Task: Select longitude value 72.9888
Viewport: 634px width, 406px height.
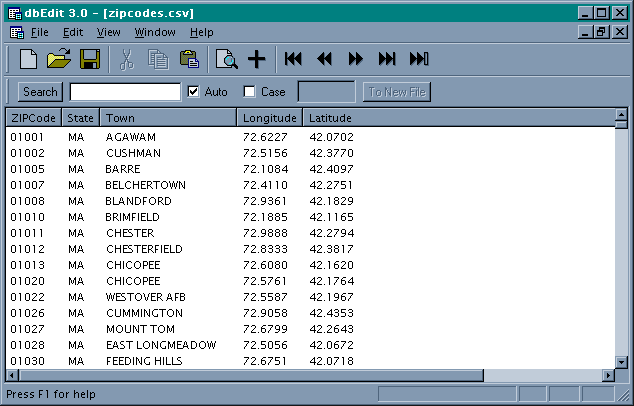Action: [265, 233]
